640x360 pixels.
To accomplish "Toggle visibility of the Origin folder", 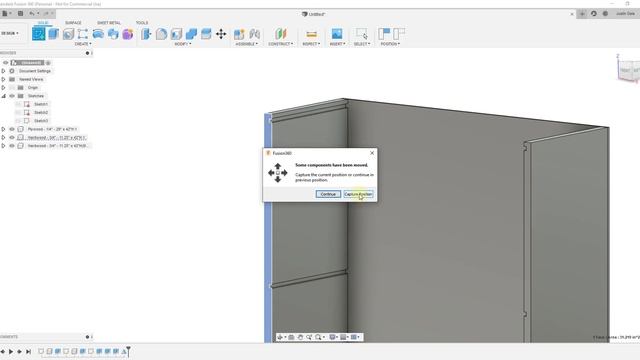I will pos(12,88).
